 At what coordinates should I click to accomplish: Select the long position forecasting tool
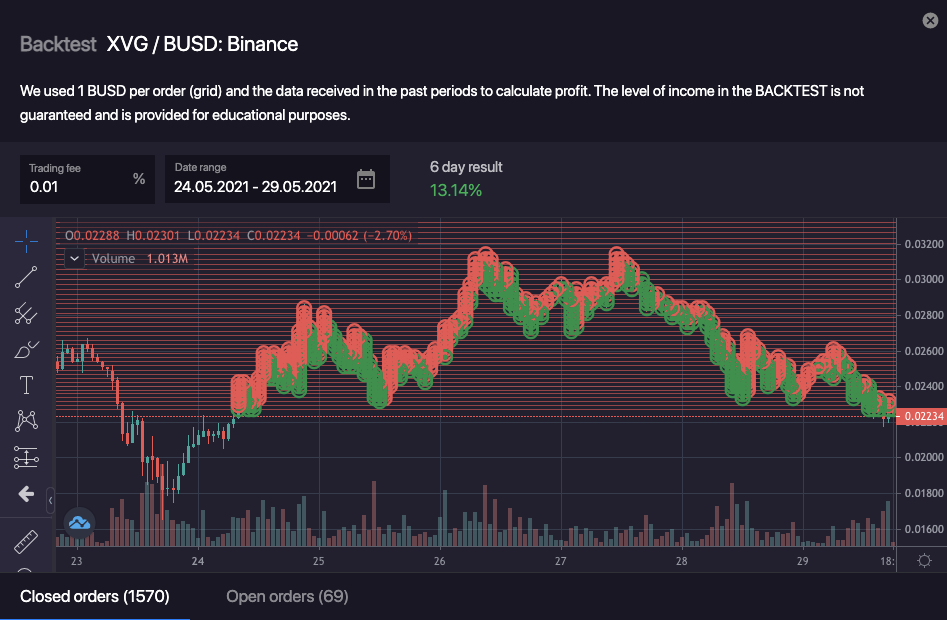[26, 457]
